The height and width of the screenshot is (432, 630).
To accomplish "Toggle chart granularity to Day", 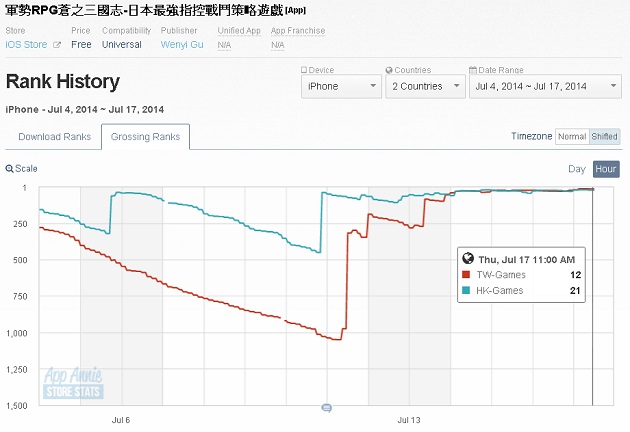I will click(x=577, y=169).
